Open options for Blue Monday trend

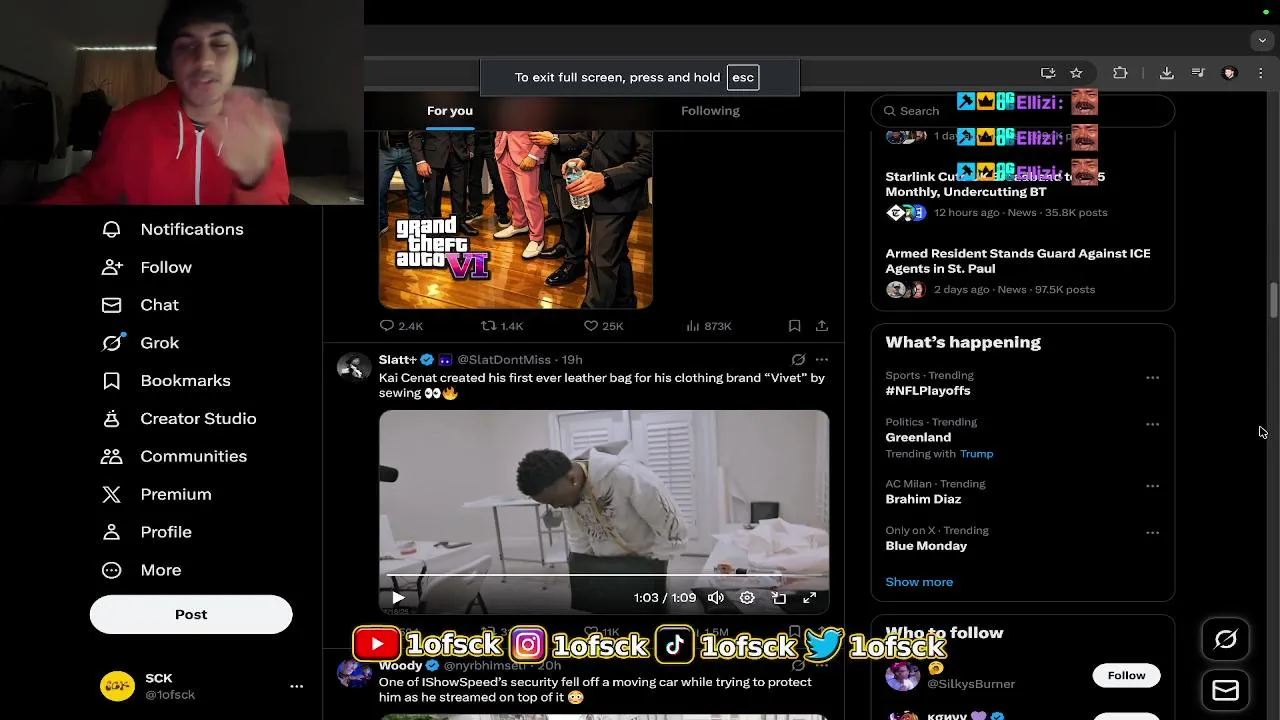pos(1152,533)
